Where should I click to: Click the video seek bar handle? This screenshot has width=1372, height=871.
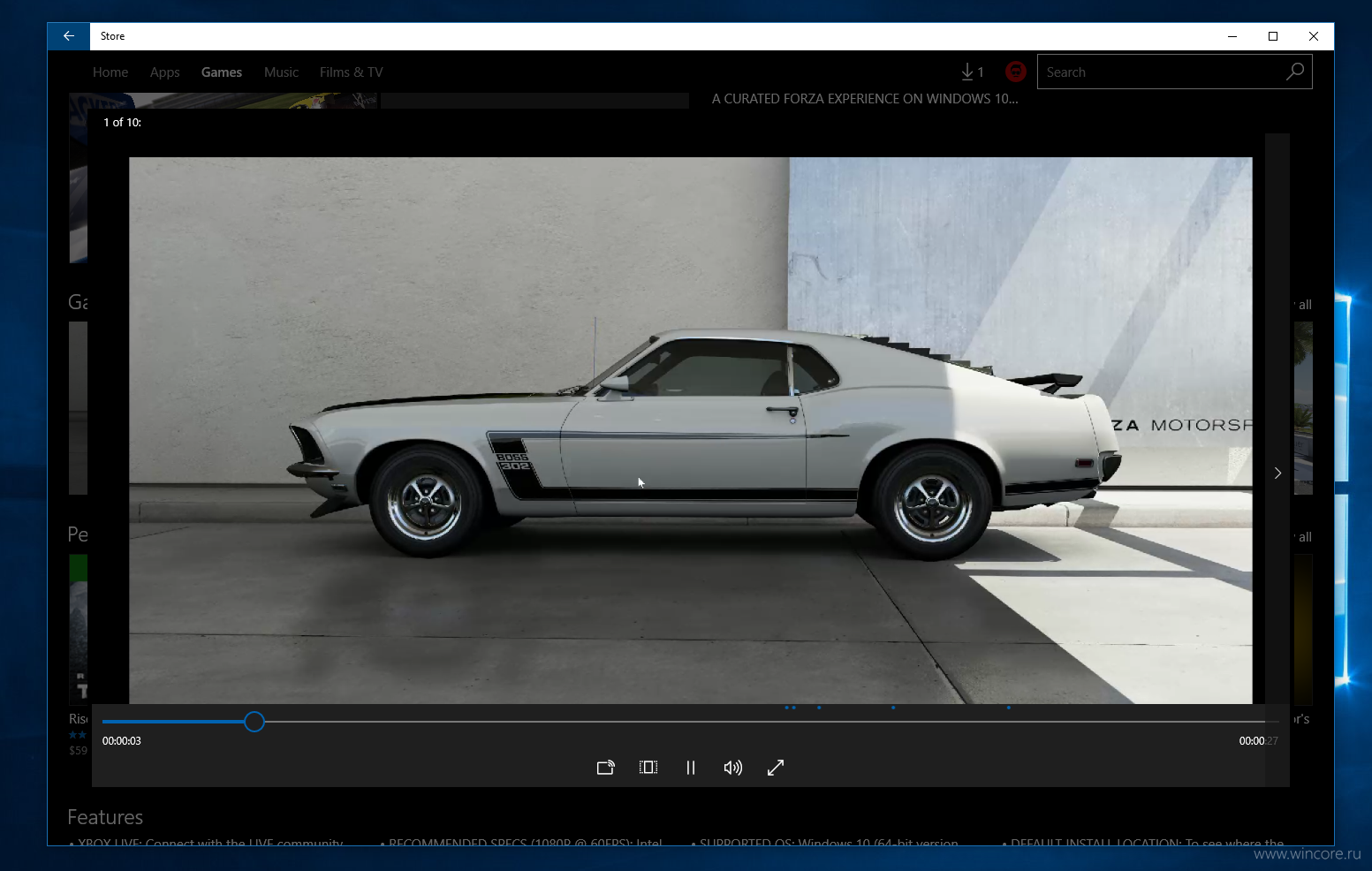(x=254, y=722)
